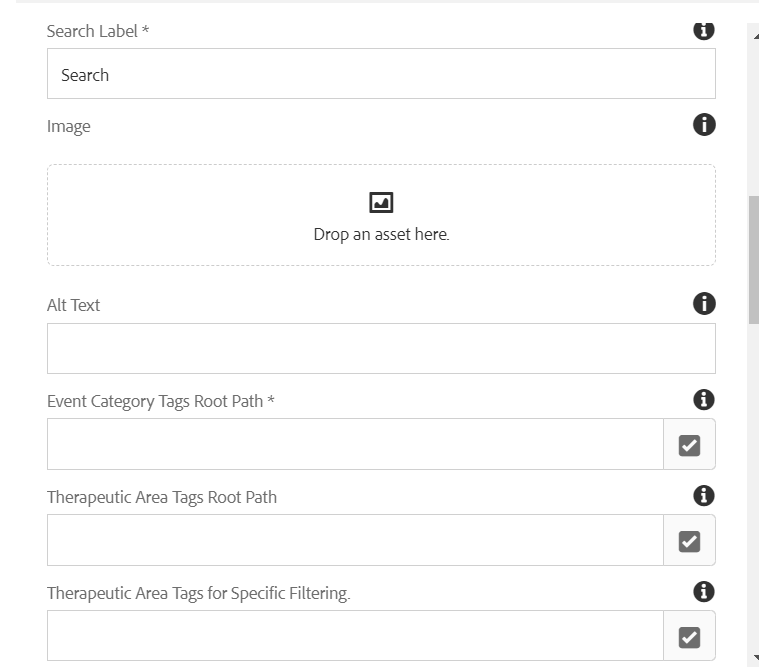This screenshot has height=667, width=759.
Task: Open tag picker for Event Category Tags Root Path
Action: [689, 444]
